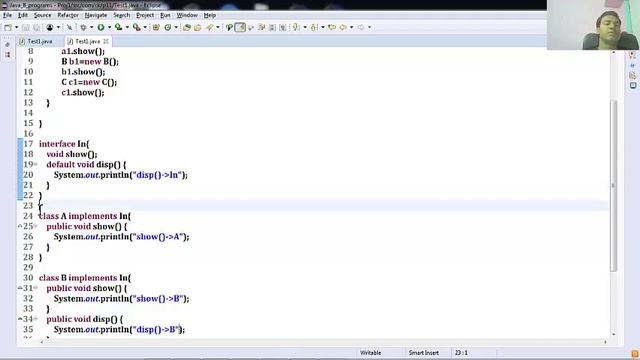Click the Writable status bar entry
640x360 pixels.
click(x=371, y=353)
